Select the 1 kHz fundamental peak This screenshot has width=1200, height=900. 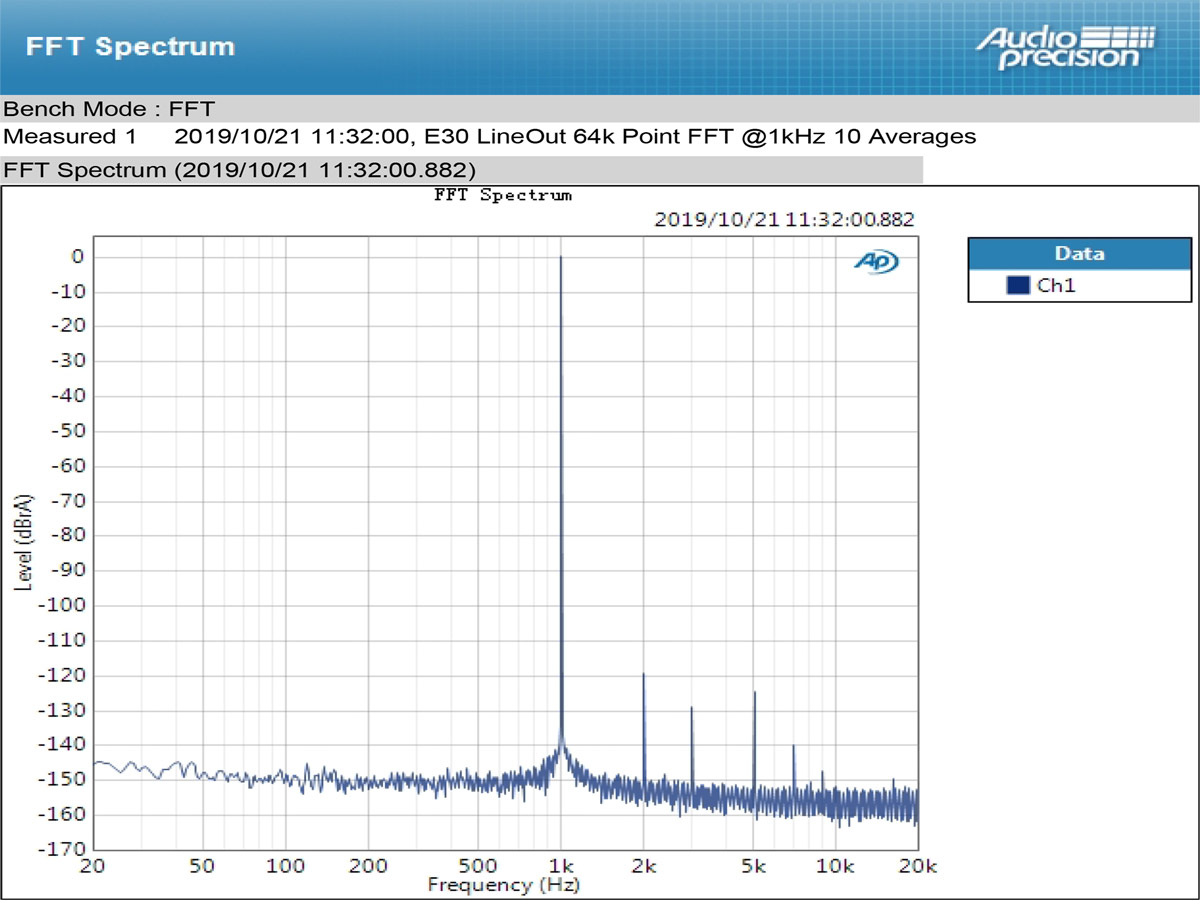coord(562,258)
